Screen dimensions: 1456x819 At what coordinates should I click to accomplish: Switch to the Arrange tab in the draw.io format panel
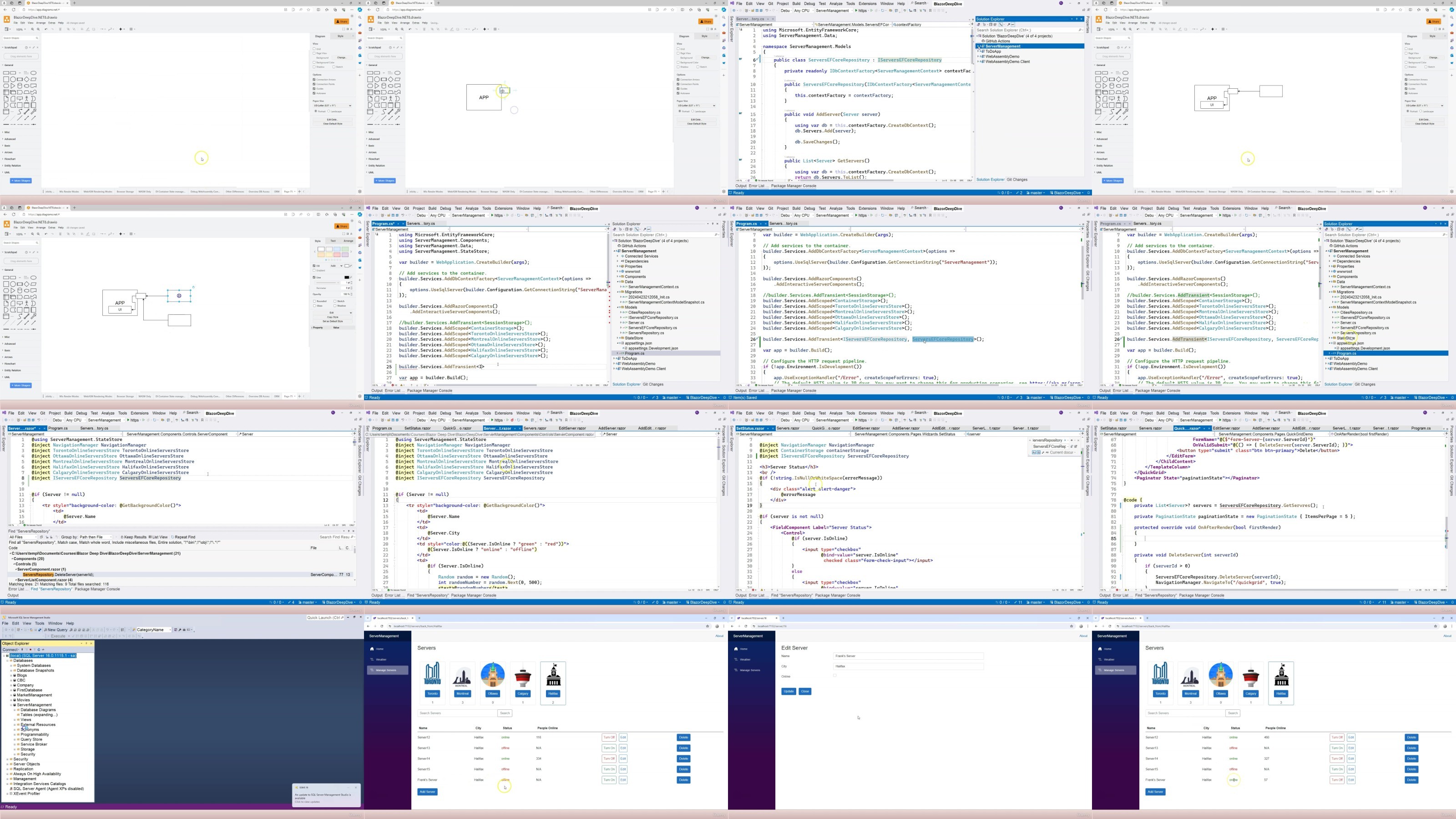point(349,241)
